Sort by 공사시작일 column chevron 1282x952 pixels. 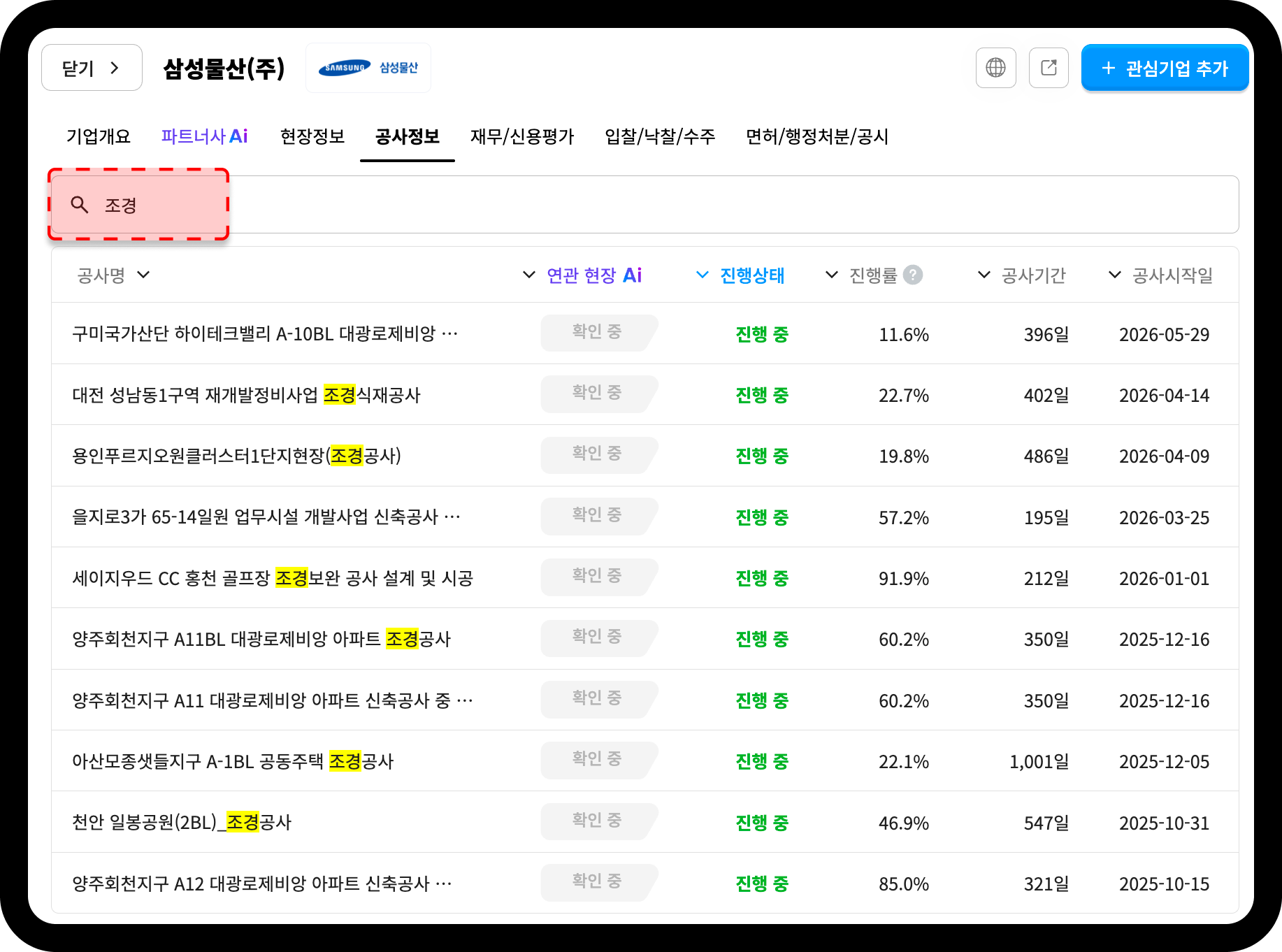[x=1115, y=275]
